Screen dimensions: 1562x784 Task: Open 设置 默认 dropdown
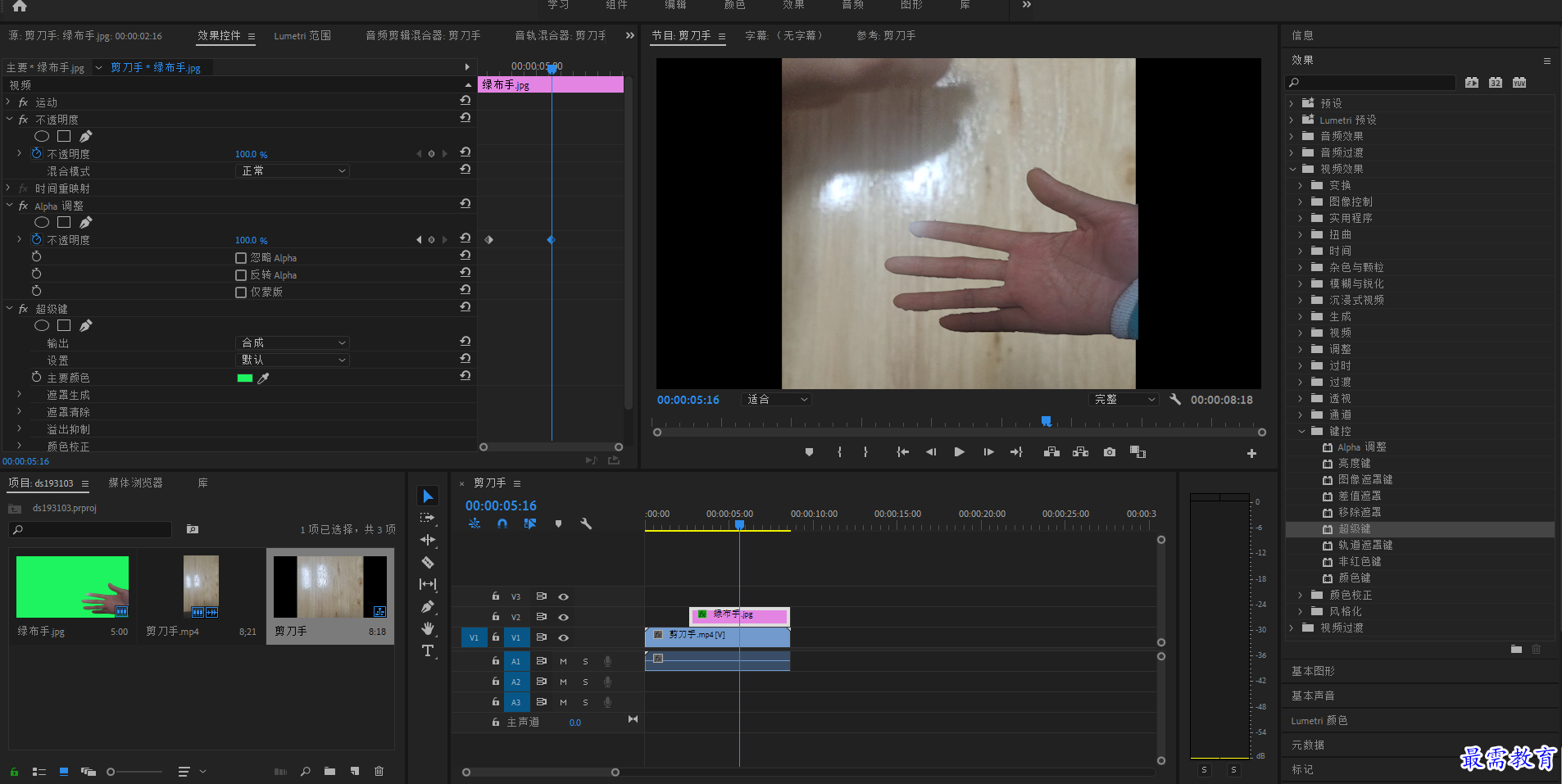tap(293, 360)
